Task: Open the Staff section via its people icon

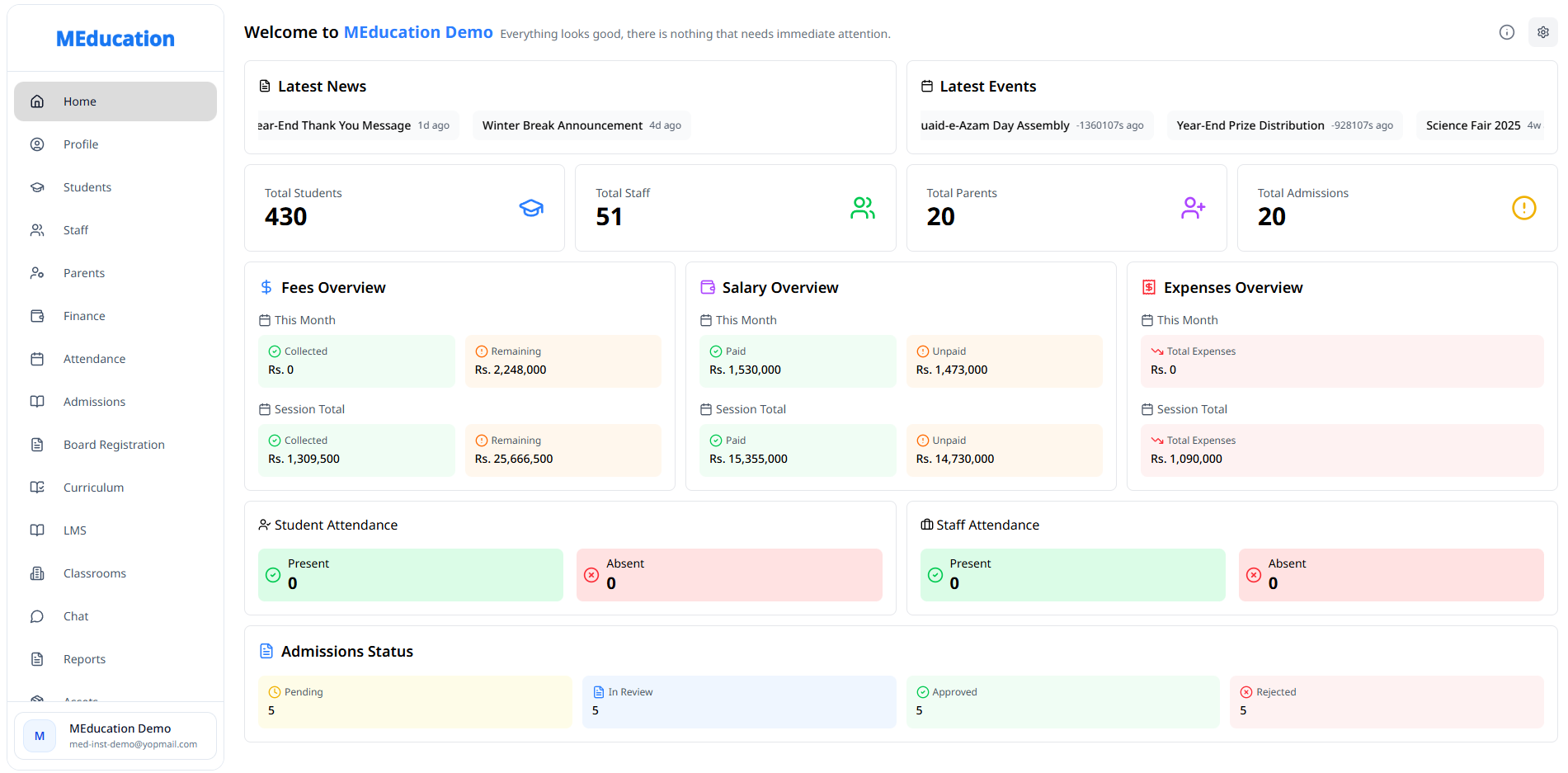Action: [37, 229]
